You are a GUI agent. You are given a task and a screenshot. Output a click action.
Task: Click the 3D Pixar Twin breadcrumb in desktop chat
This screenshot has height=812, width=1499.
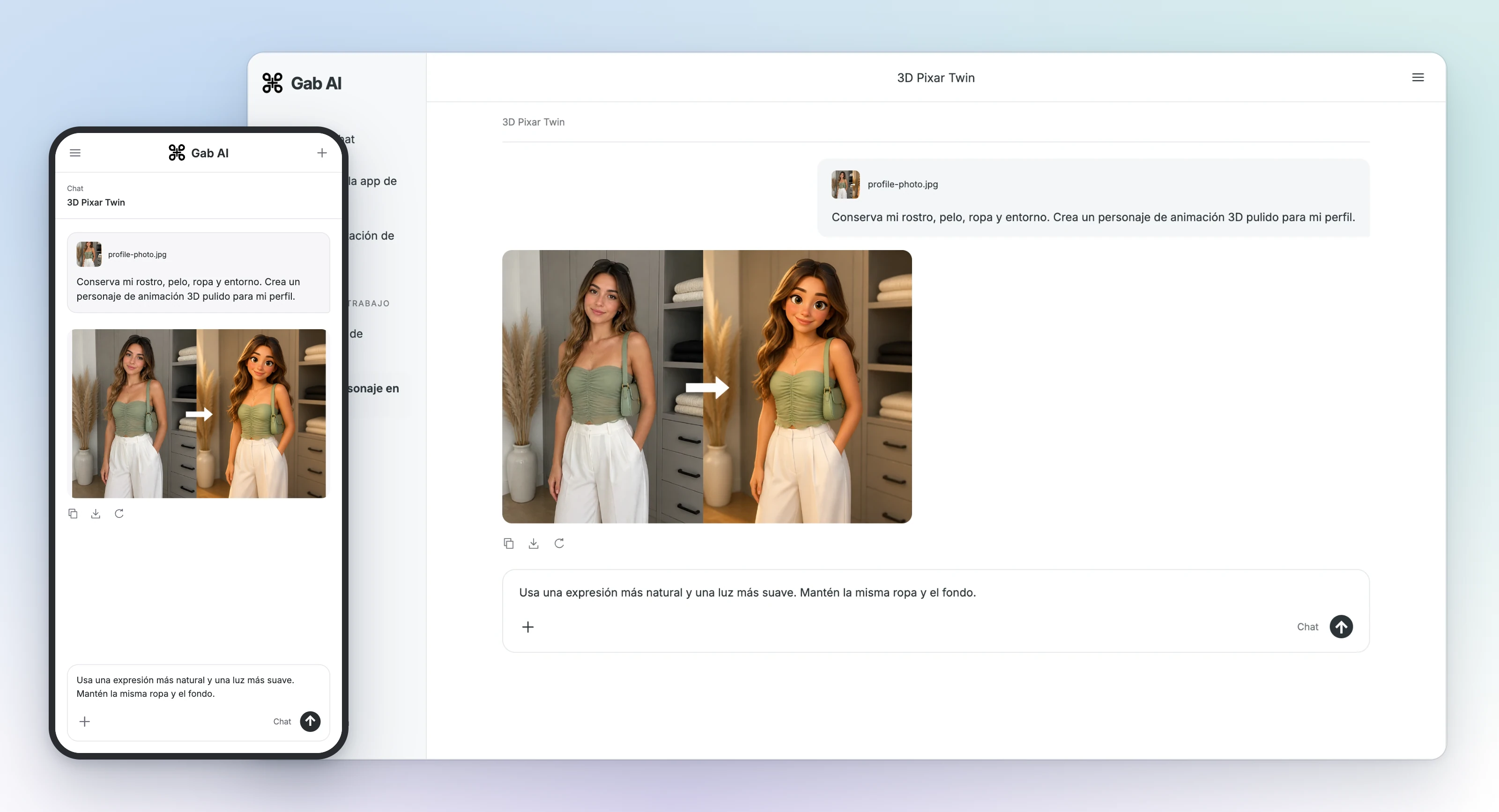[534, 122]
